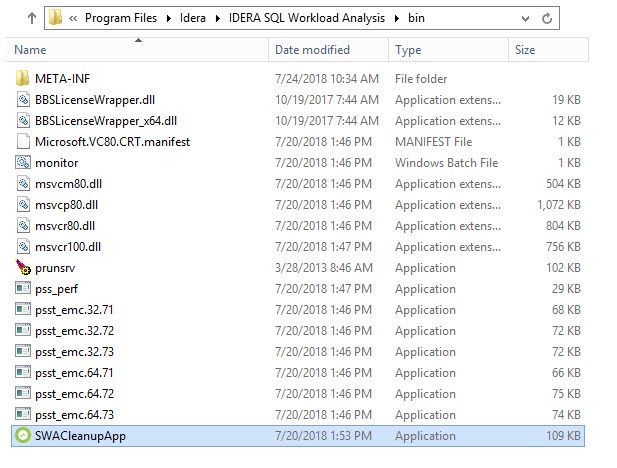This screenshot has width=617, height=468.
Task: Click psst_emc.32.73 file name
Action: click(74, 352)
